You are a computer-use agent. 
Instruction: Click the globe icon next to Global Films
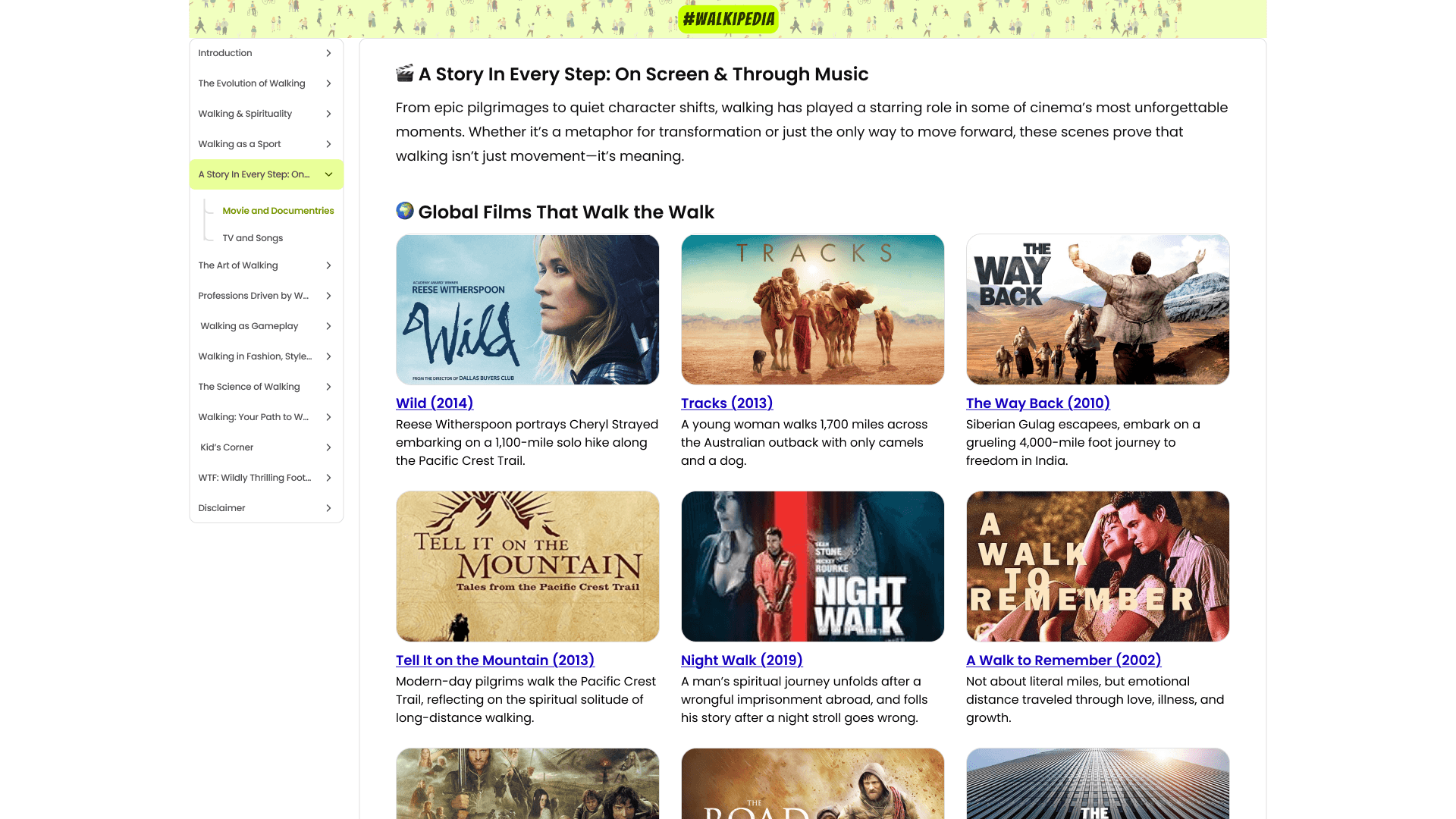pyautogui.click(x=405, y=211)
